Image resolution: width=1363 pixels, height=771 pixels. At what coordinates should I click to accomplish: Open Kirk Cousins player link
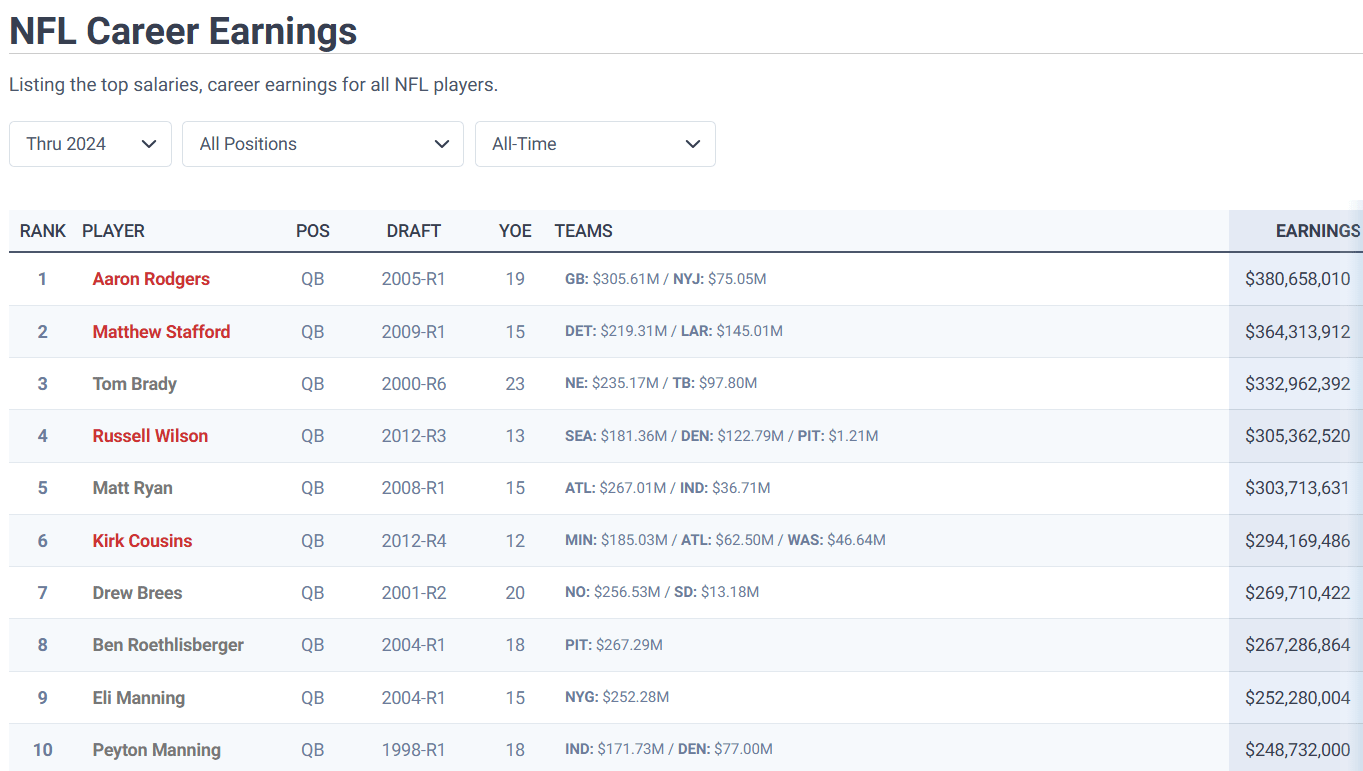[142, 541]
